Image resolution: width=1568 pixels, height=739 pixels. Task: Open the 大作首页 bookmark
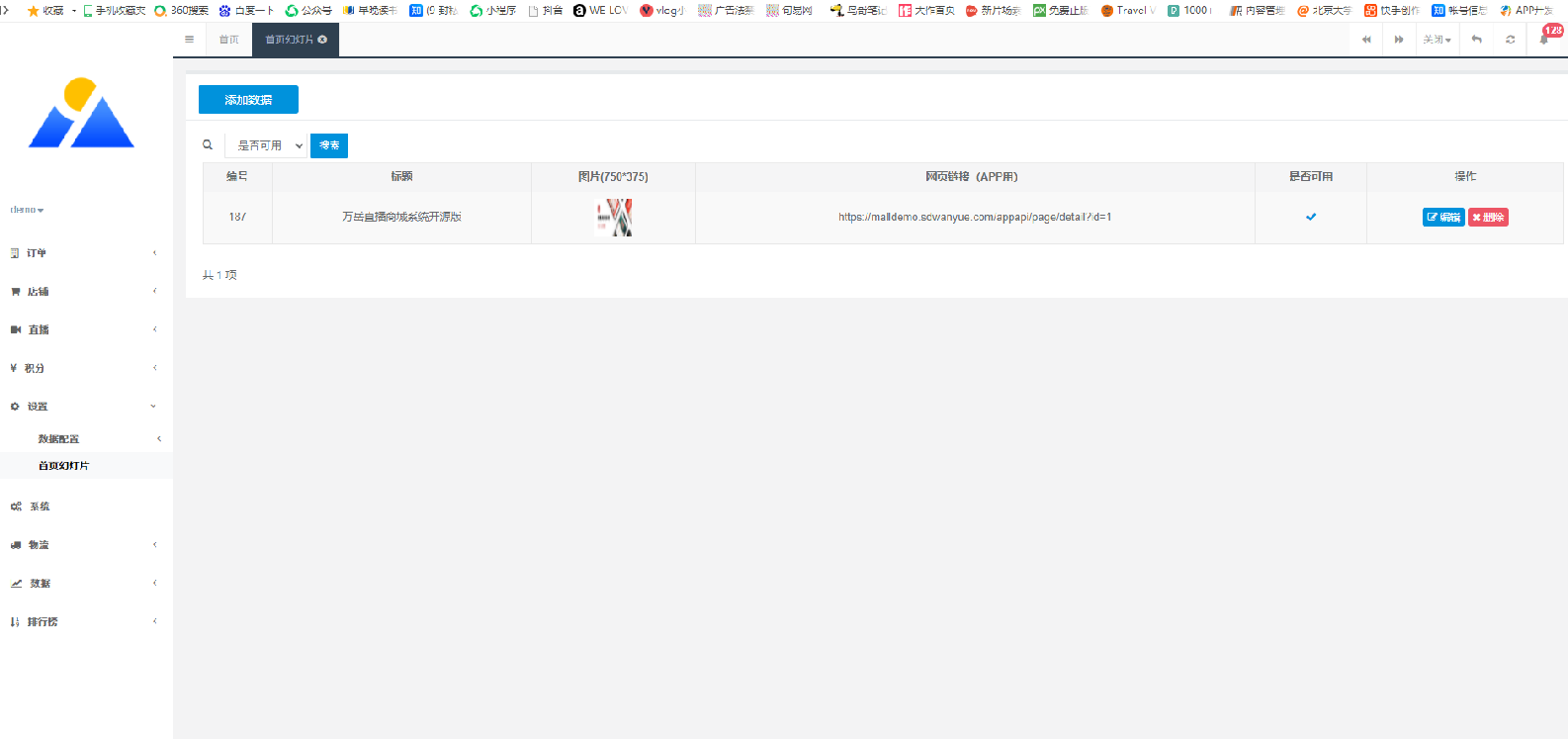926,10
